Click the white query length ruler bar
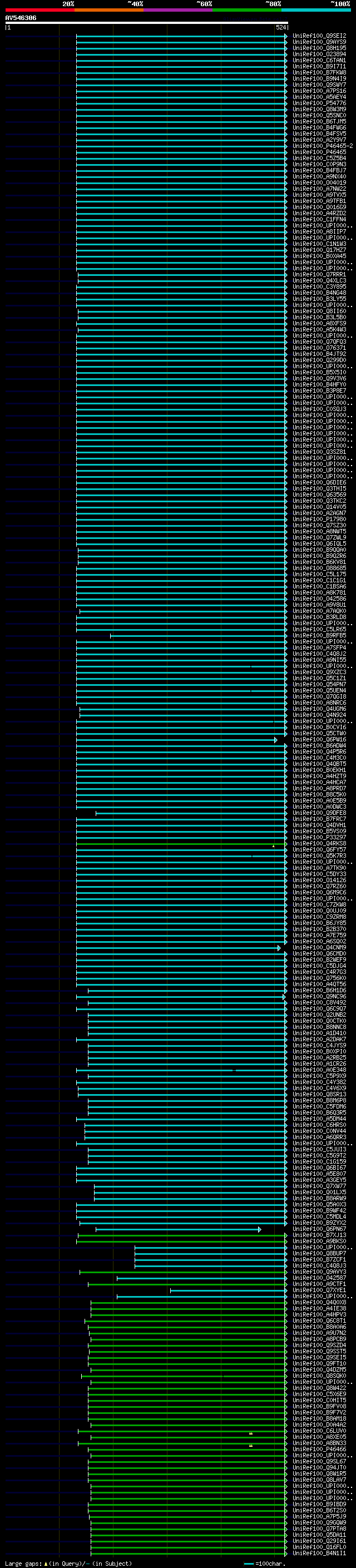 pyautogui.click(x=147, y=23)
